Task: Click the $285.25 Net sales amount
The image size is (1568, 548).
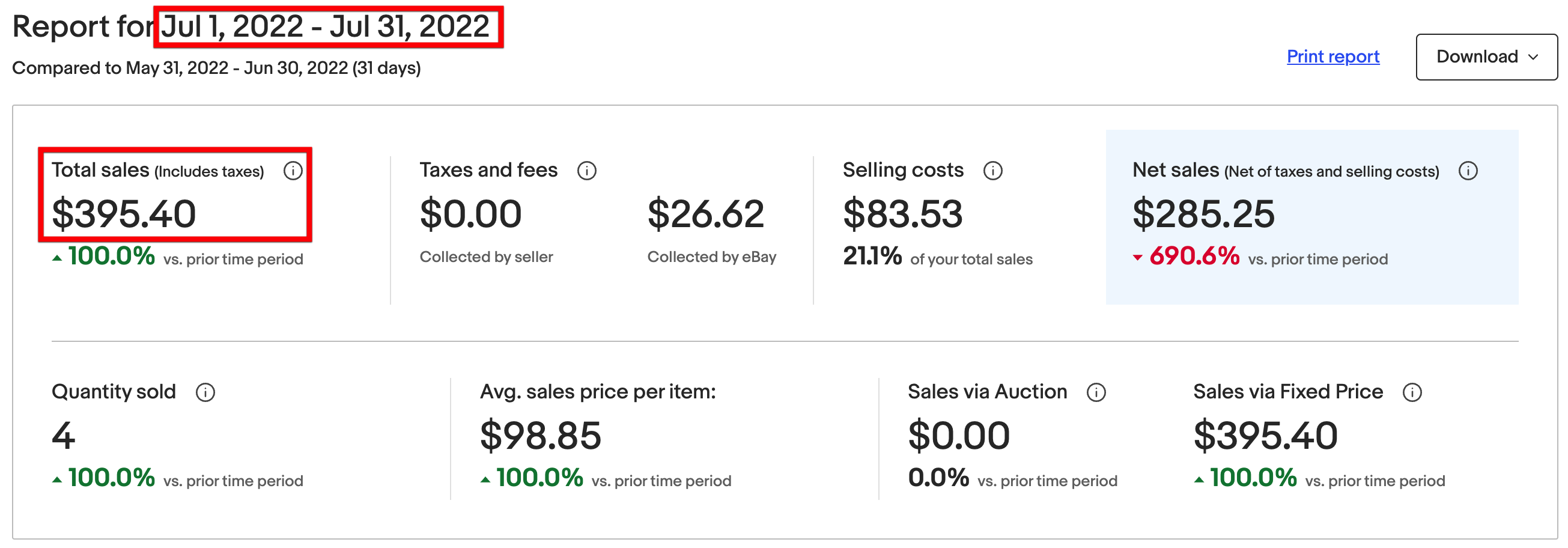Action: 1203,215
